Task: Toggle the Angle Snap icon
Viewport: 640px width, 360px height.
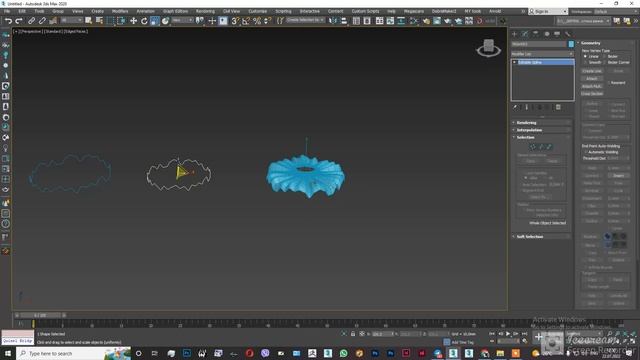Action: tap(246, 21)
